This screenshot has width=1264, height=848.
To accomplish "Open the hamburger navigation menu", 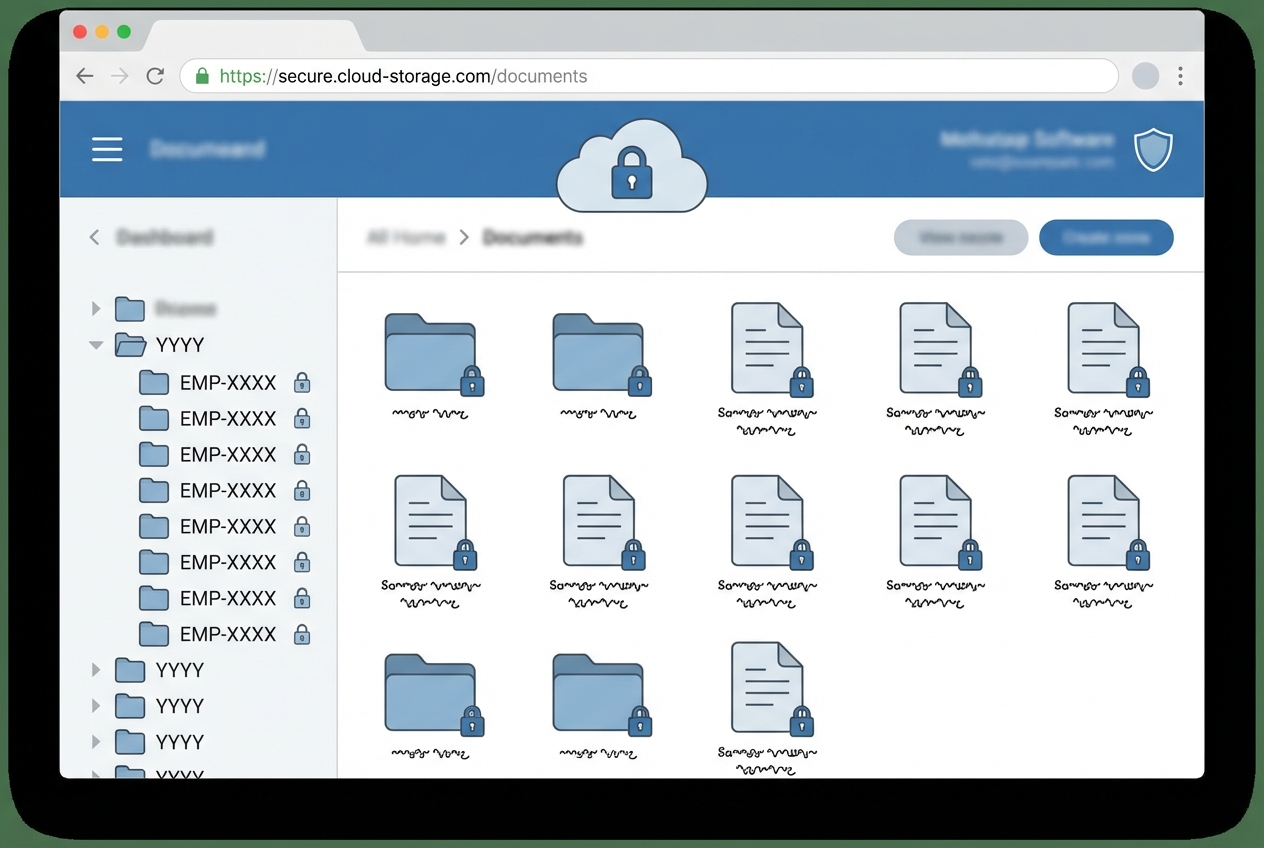I will (x=107, y=148).
